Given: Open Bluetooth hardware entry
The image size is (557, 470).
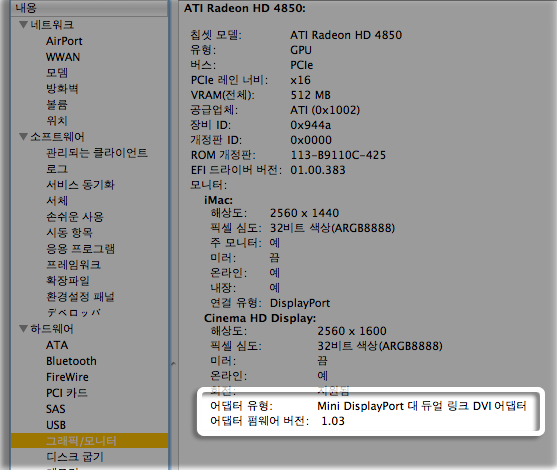Looking at the screenshot, I should point(71,361).
